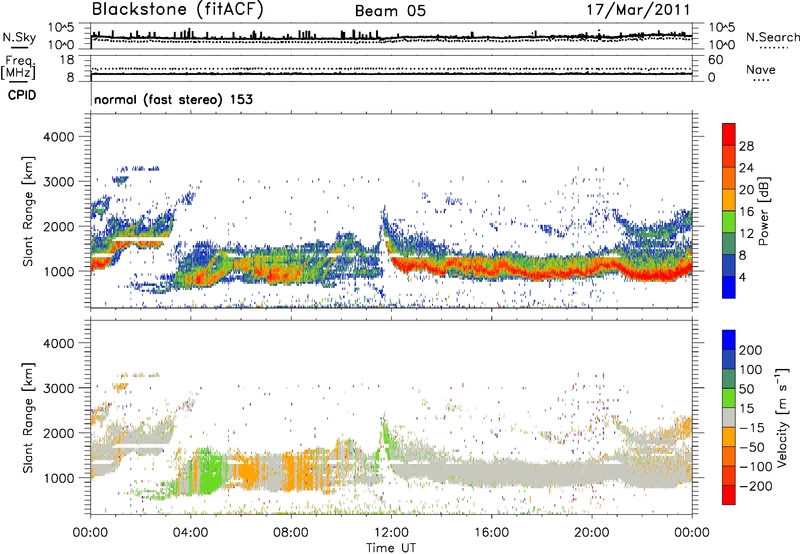Click the '16' Power colorbar value
The width and height of the screenshot is (800, 554).
pyautogui.click(x=746, y=212)
